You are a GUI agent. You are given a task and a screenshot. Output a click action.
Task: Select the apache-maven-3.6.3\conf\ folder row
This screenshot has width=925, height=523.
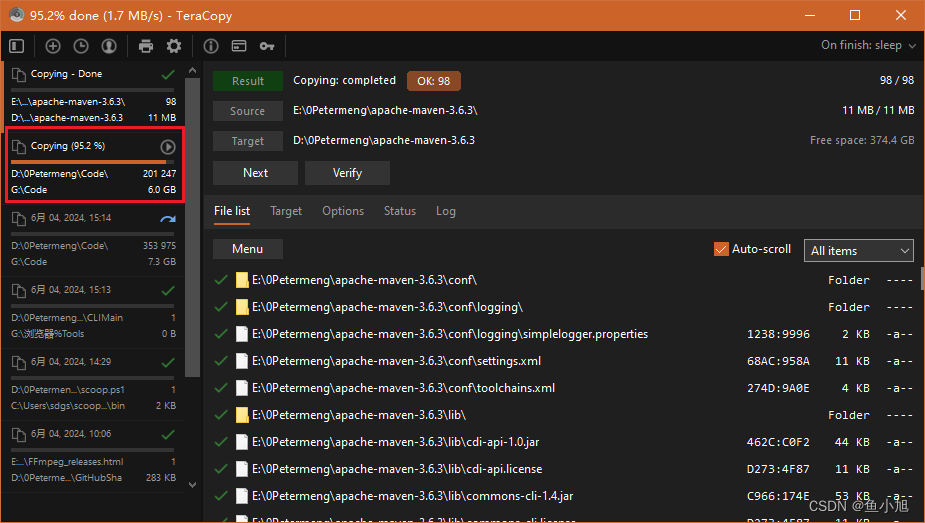[563, 279]
